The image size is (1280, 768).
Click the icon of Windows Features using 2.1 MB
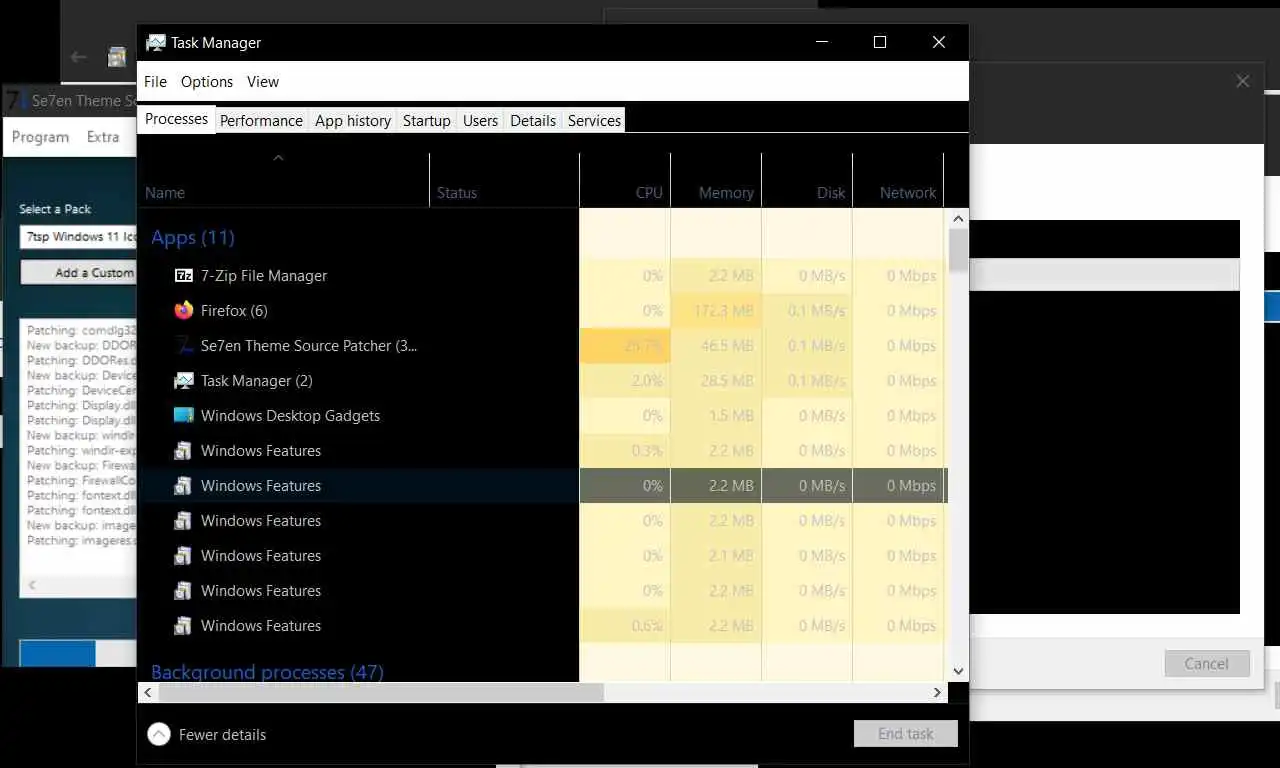pyautogui.click(x=183, y=556)
